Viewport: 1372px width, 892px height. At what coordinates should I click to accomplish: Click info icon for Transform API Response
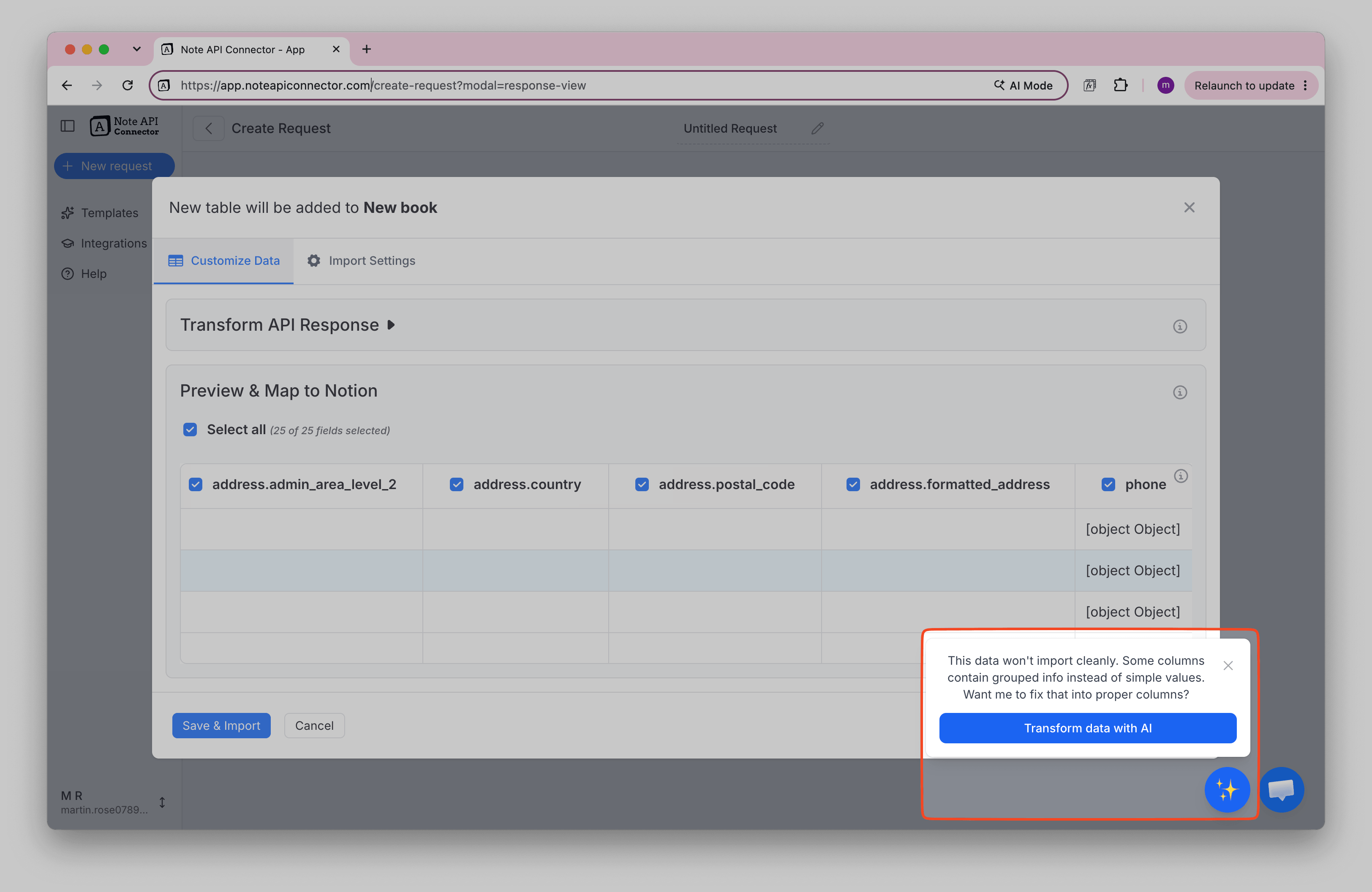pyautogui.click(x=1179, y=326)
